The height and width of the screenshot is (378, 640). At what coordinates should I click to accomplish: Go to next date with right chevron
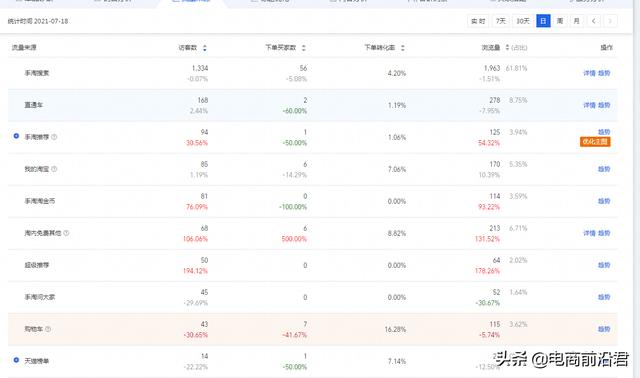tap(610, 21)
